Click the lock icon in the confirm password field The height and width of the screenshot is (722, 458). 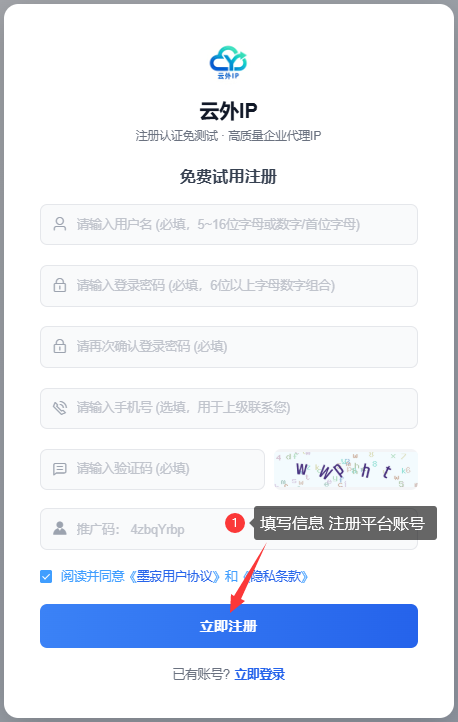pyautogui.click(x=60, y=346)
